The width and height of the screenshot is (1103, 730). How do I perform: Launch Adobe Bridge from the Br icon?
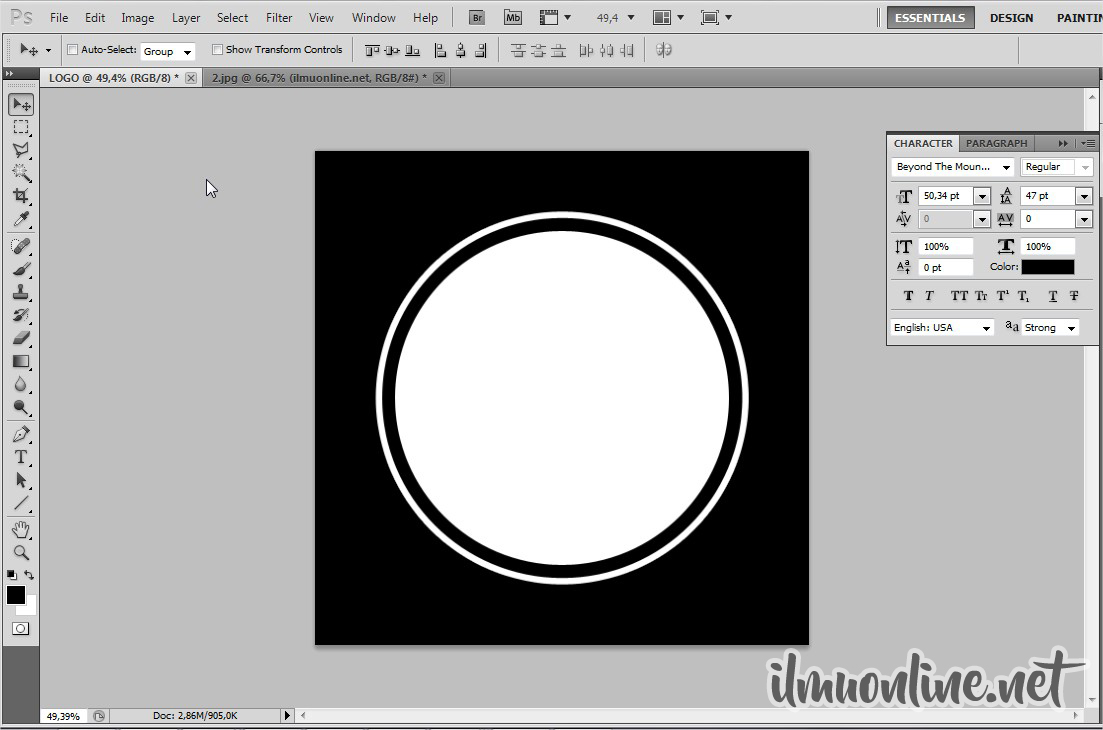point(476,18)
